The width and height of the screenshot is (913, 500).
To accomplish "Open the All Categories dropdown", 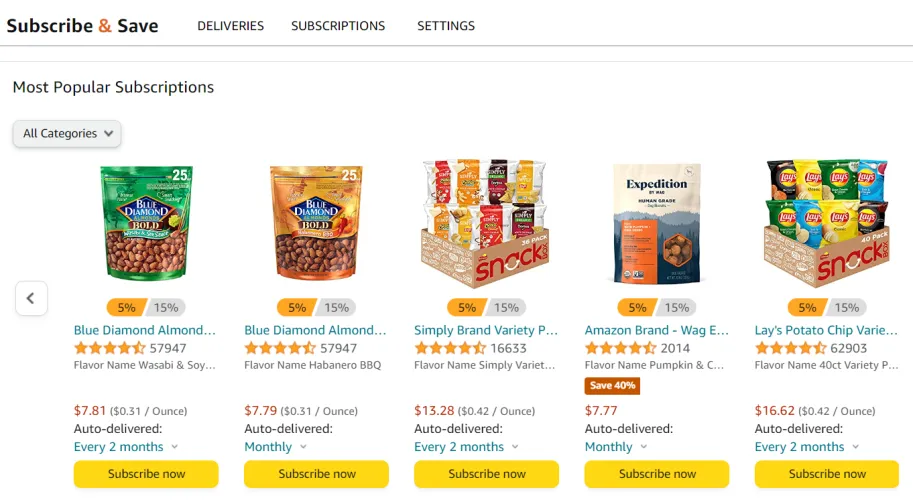I will pos(67,133).
